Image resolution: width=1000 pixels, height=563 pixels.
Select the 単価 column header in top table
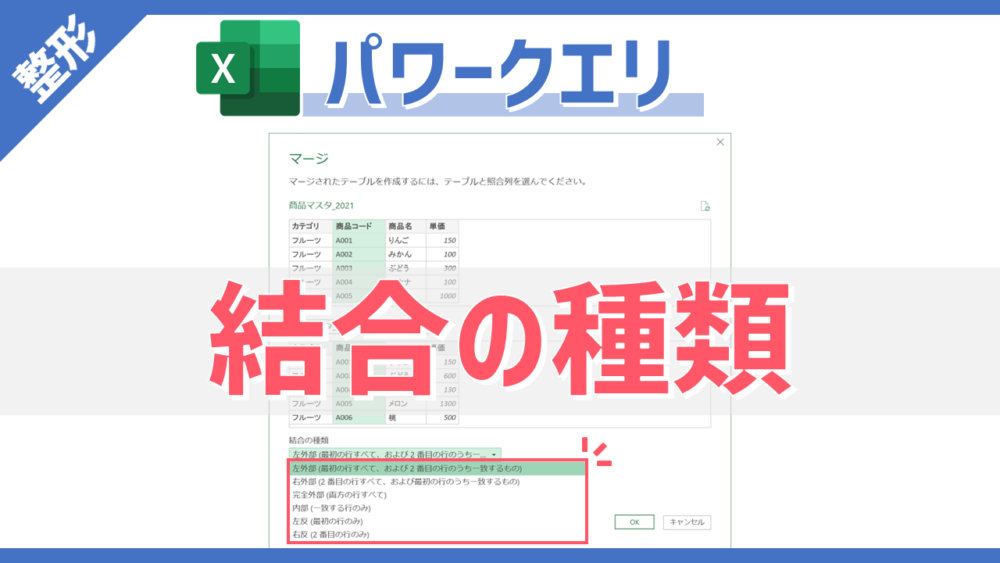coord(442,226)
